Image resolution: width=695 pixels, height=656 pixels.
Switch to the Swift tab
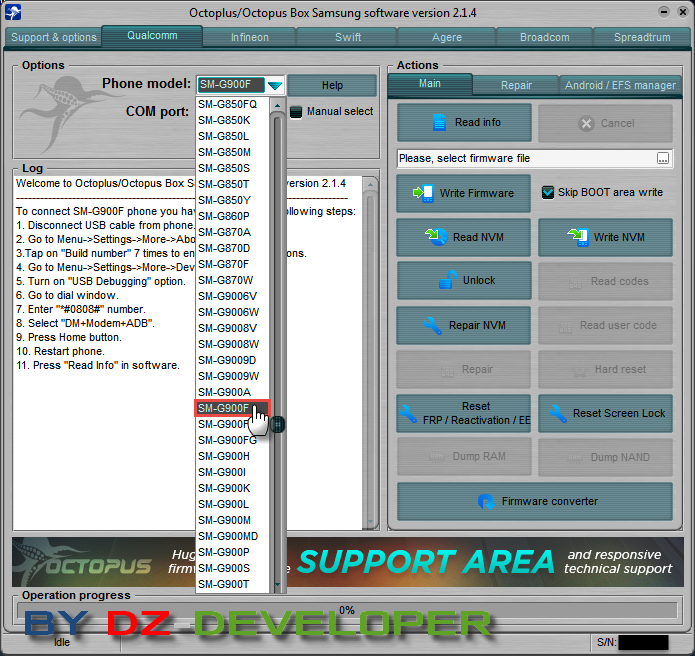click(348, 37)
